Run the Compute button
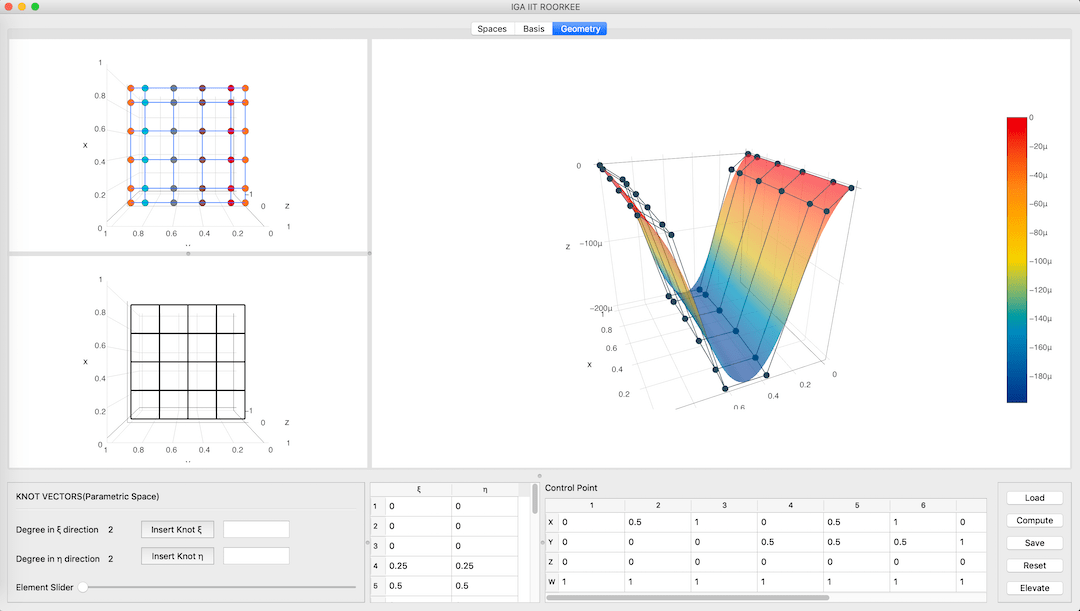 tap(1034, 520)
